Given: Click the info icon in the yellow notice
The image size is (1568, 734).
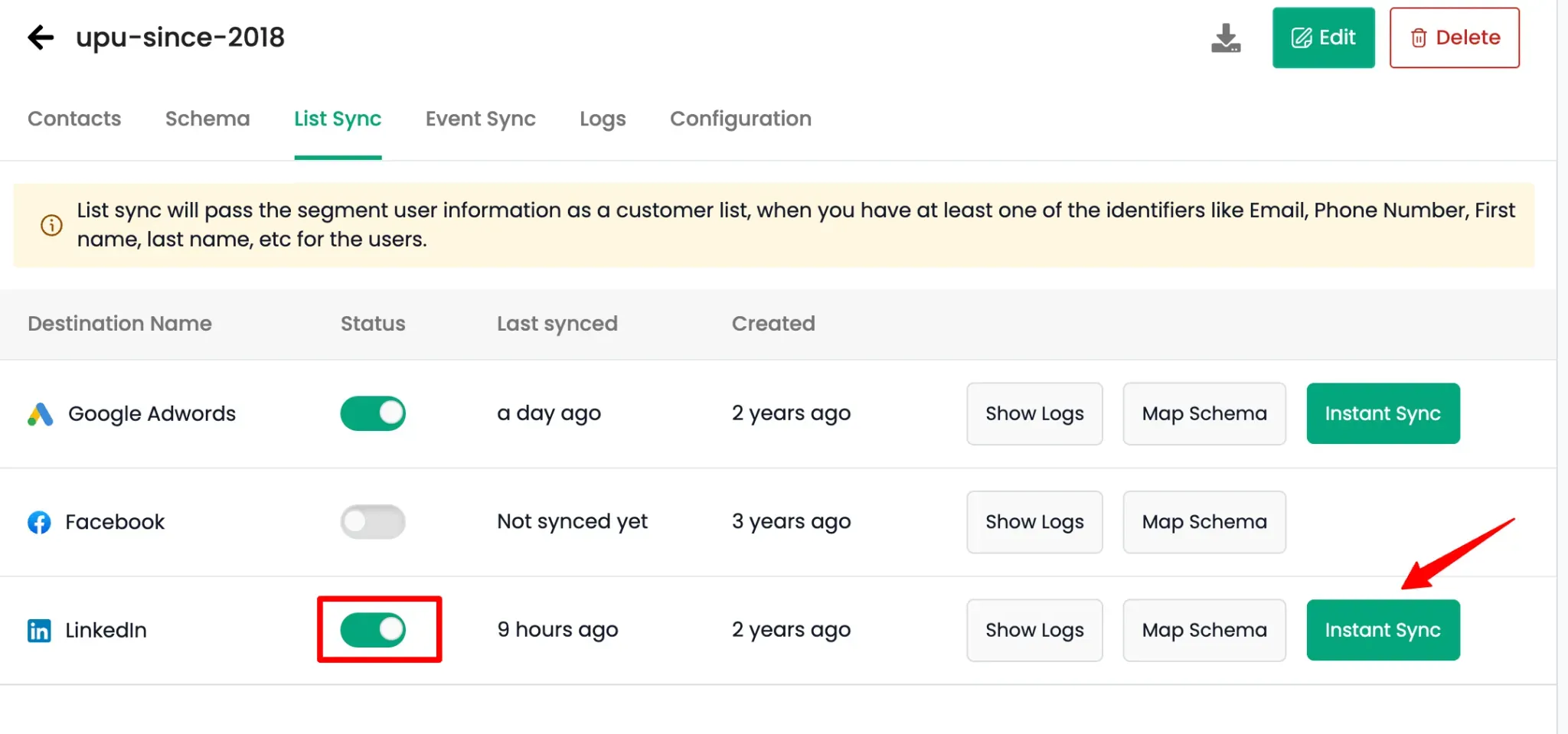Looking at the screenshot, I should click(x=51, y=225).
